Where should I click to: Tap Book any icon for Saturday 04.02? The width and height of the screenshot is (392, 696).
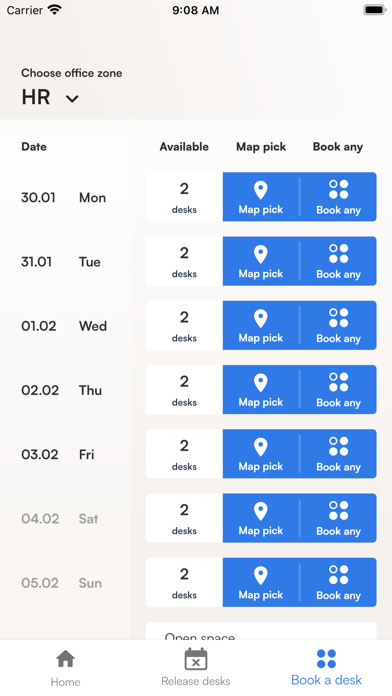[338, 510]
